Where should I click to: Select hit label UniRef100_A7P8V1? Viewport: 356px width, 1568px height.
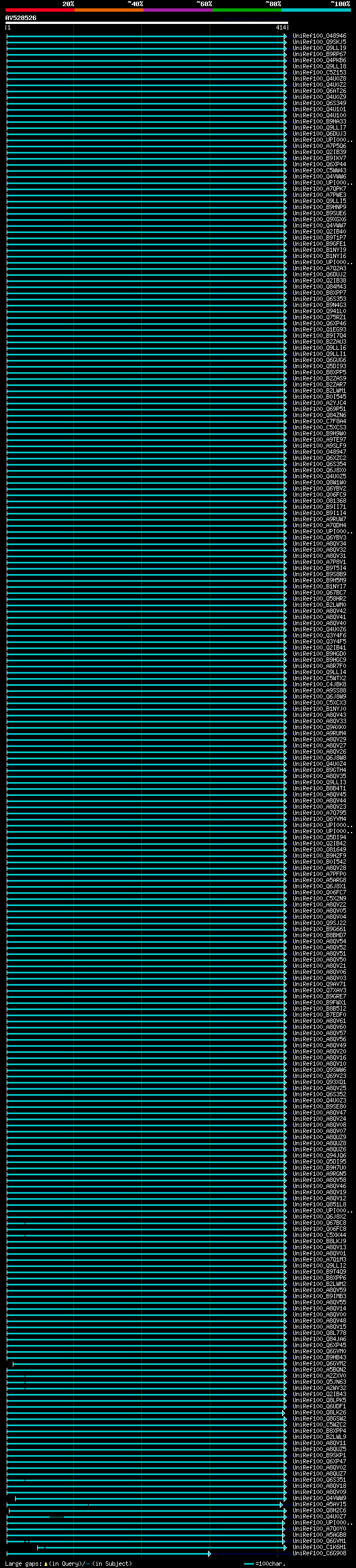[x=319, y=562]
